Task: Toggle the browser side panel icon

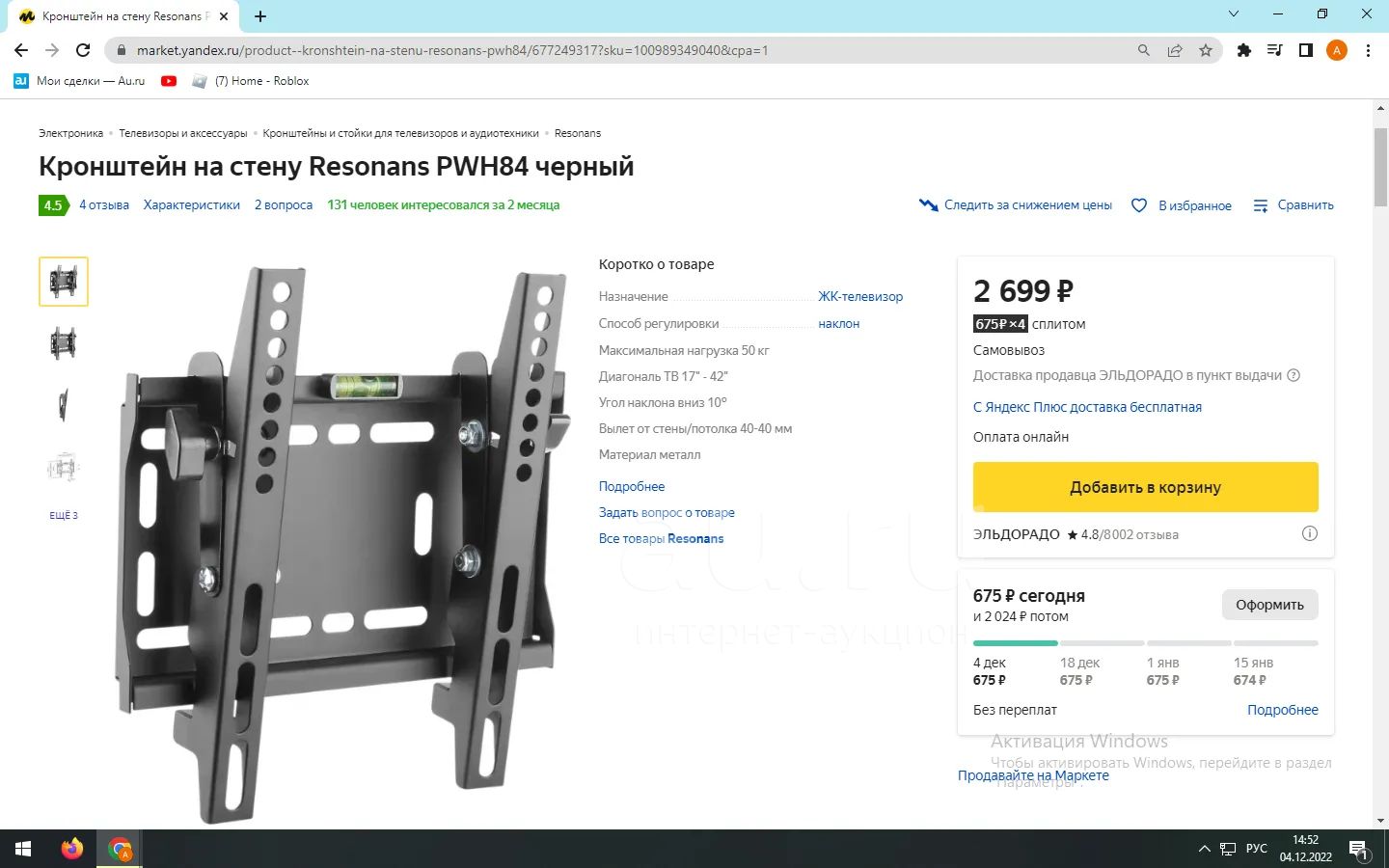Action: [1306, 50]
